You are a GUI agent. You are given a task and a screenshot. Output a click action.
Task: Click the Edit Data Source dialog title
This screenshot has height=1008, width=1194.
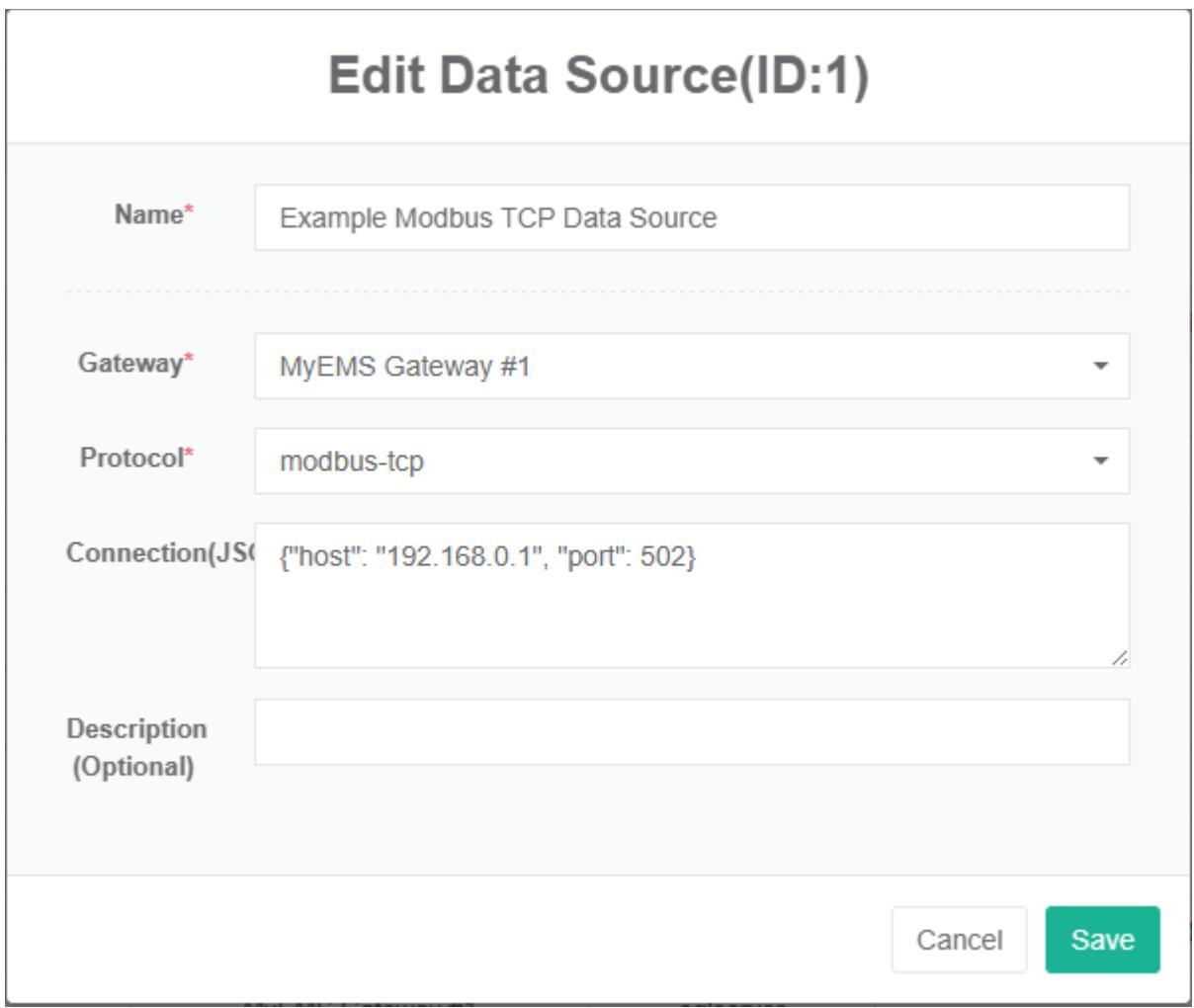click(x=598, y=78)
